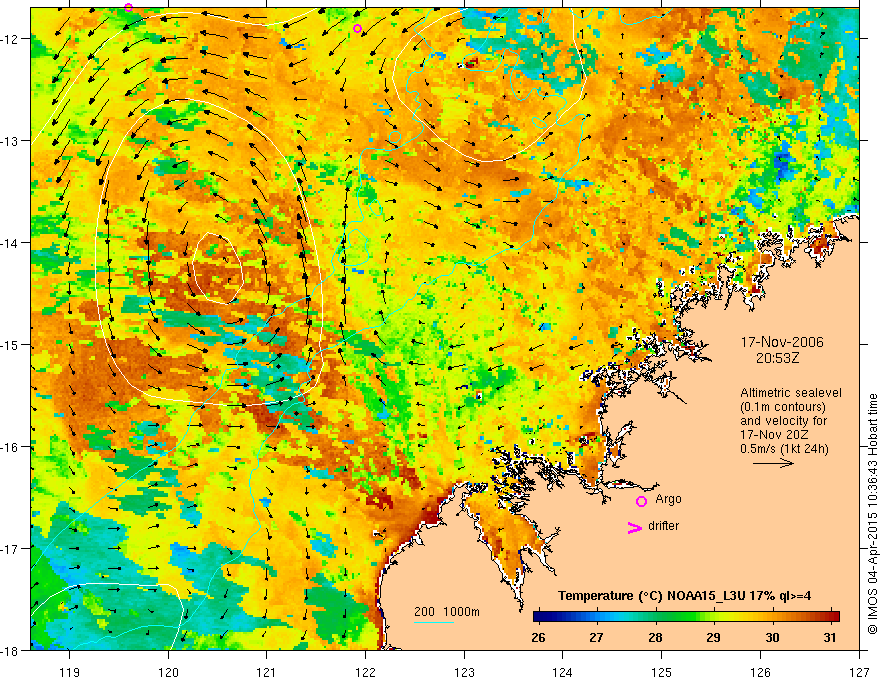Click the latitude axis label -13
The image size is (880, 680).
click(x=11, y=141)
